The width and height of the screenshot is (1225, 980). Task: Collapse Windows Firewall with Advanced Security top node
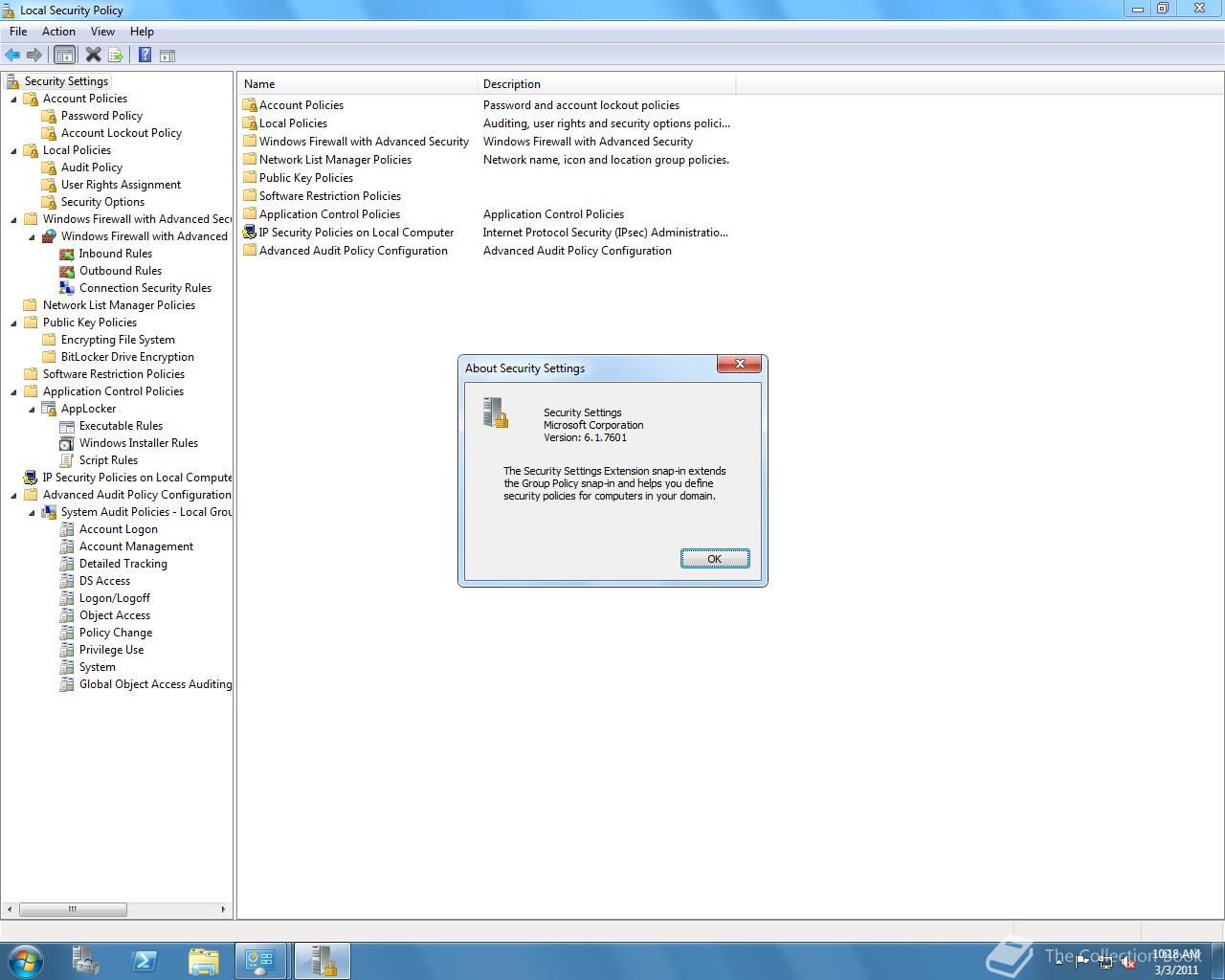(13, 220)
